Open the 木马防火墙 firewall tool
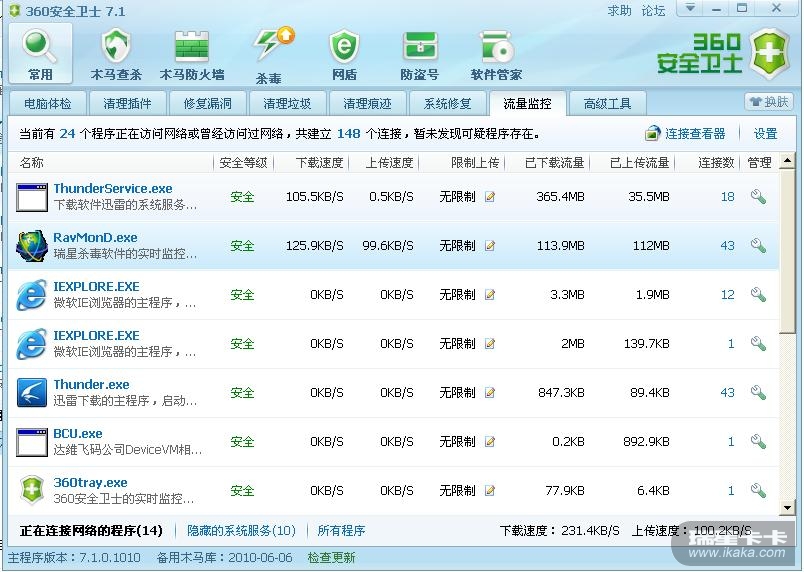804x572 pixels. [192, 54]
